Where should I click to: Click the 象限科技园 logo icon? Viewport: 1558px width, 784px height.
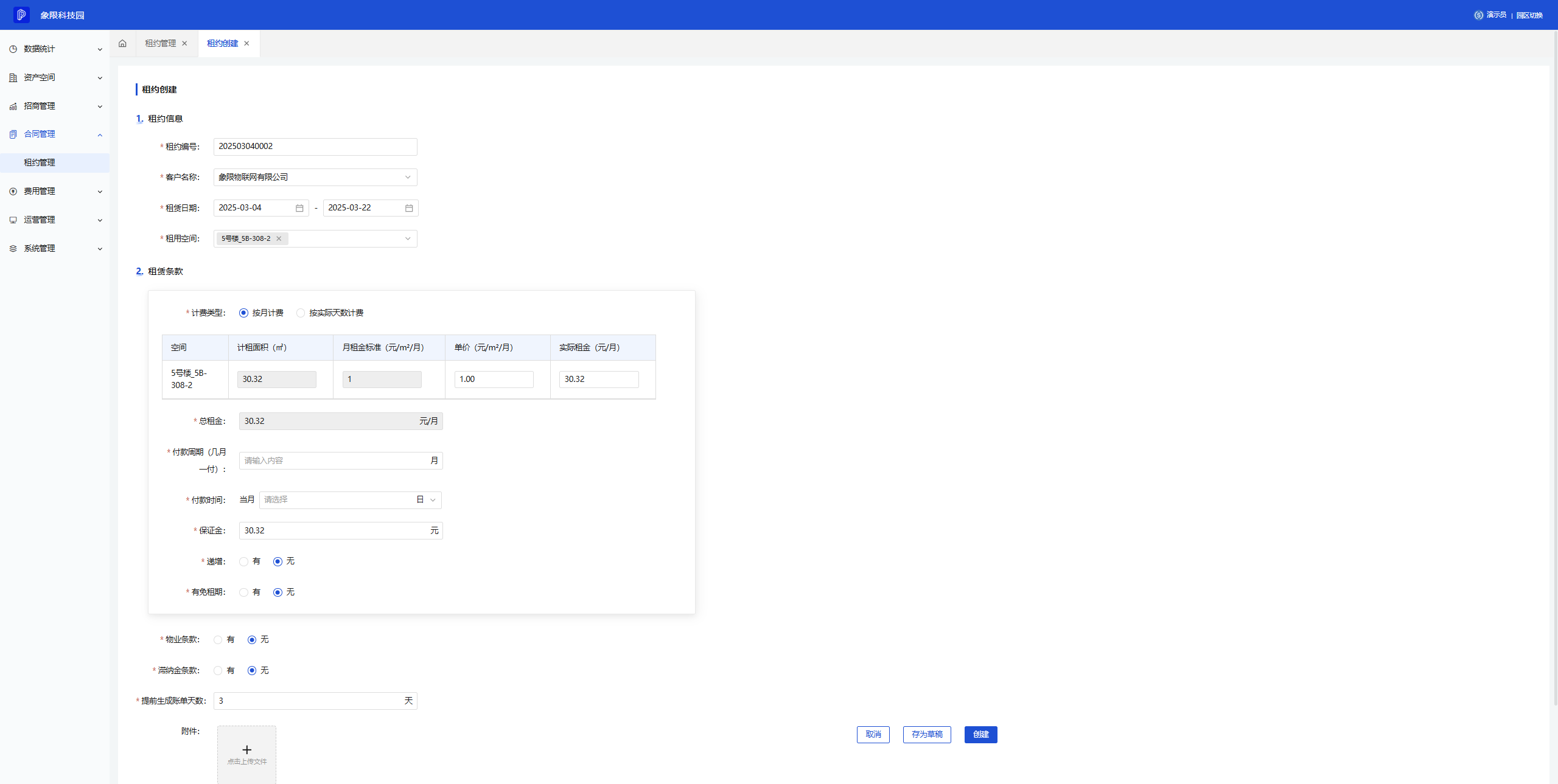(21, 15)
